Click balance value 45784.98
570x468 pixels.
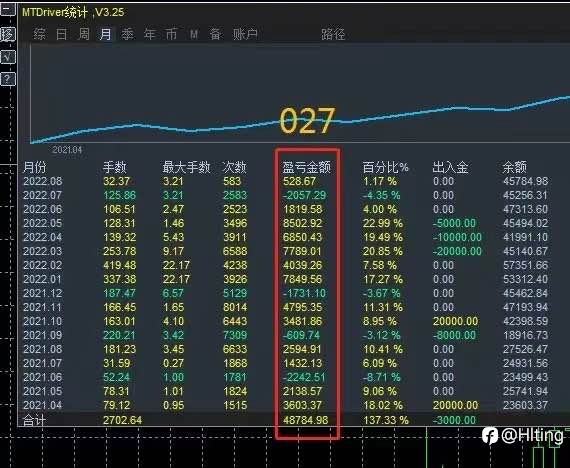pyautogui.click(x=525, y=181)
